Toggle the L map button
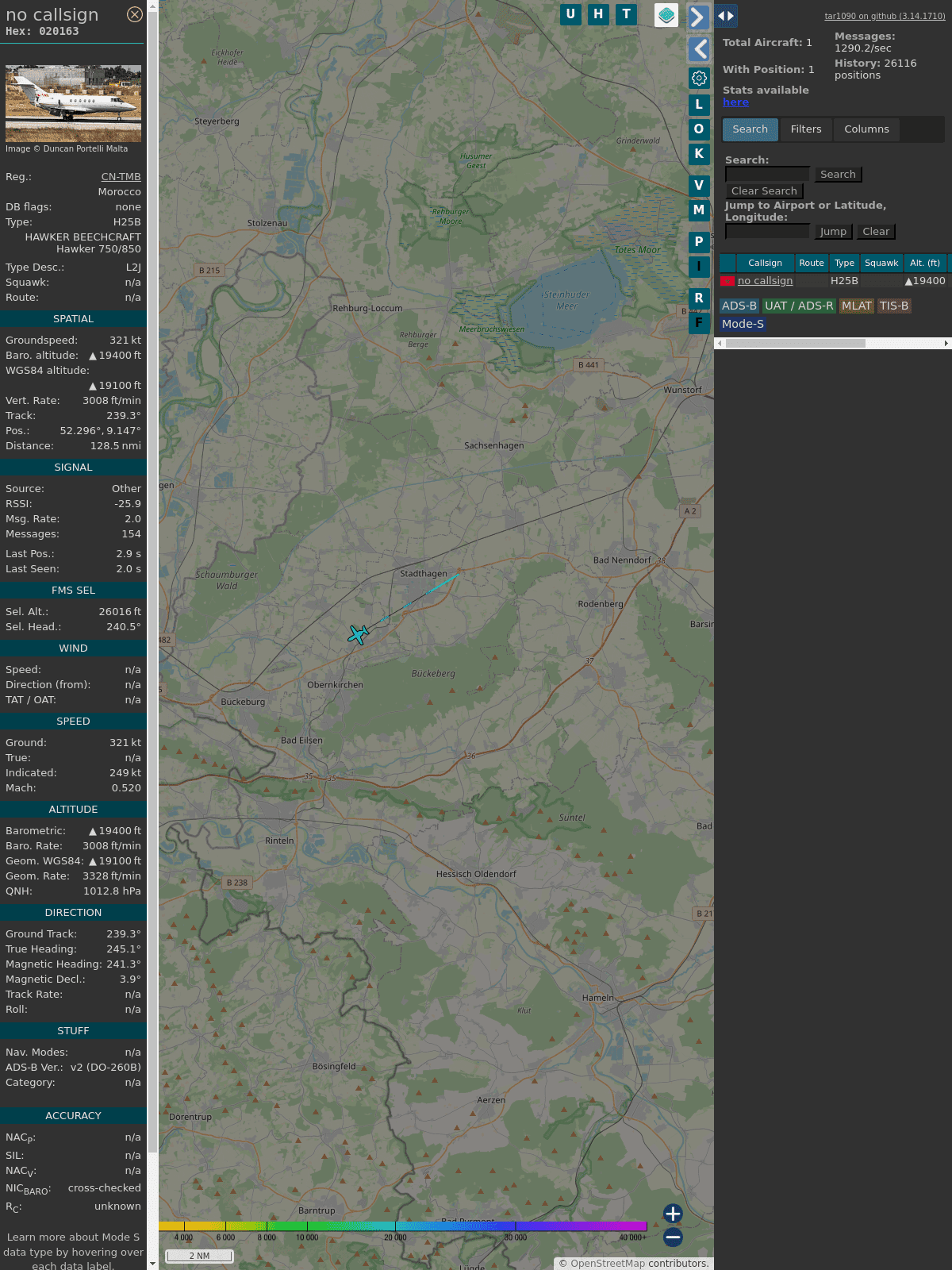 [699, 105]
